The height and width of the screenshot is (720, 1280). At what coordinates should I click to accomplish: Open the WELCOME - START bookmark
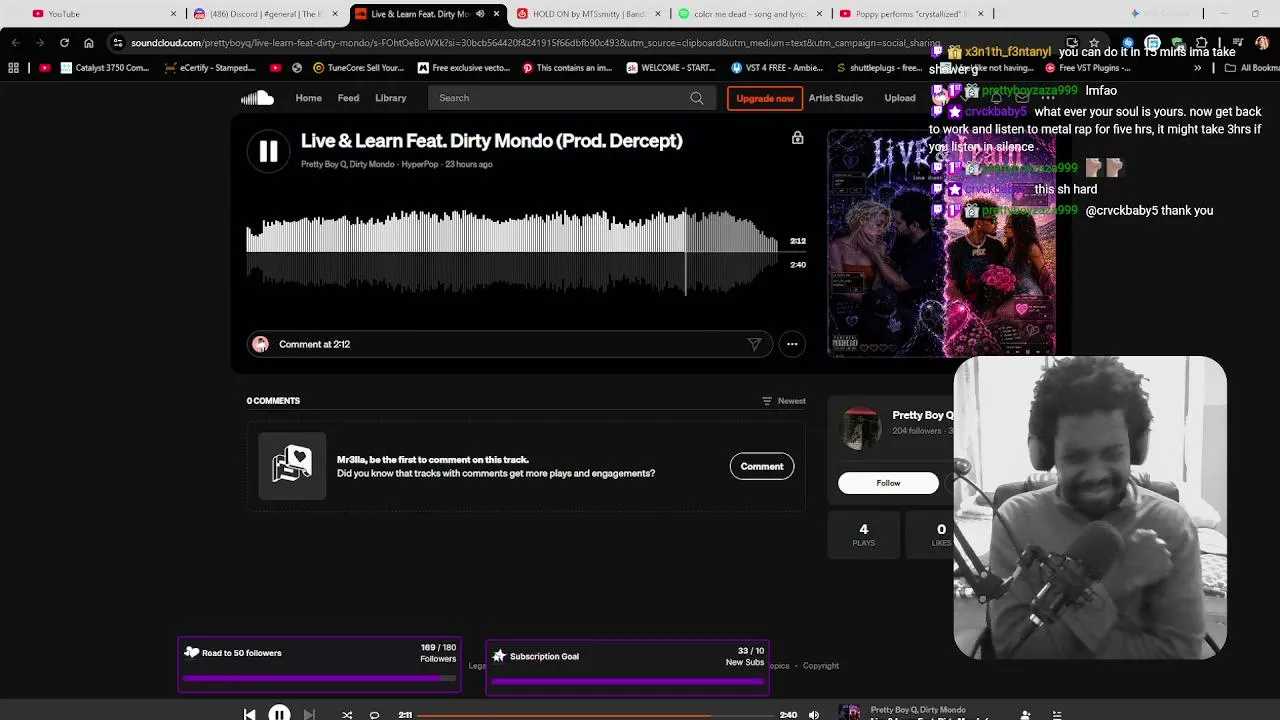tap(672, 68)
